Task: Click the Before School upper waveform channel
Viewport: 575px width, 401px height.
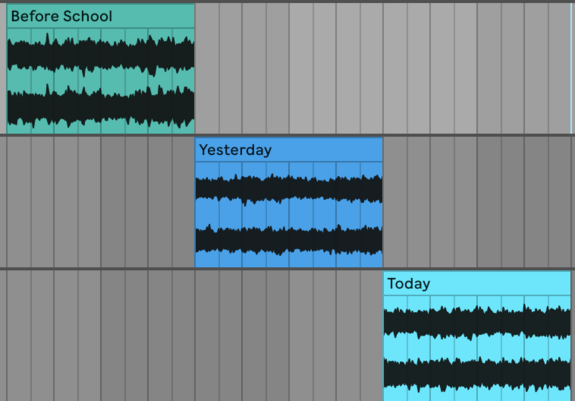Action: (x=100, y=55)
